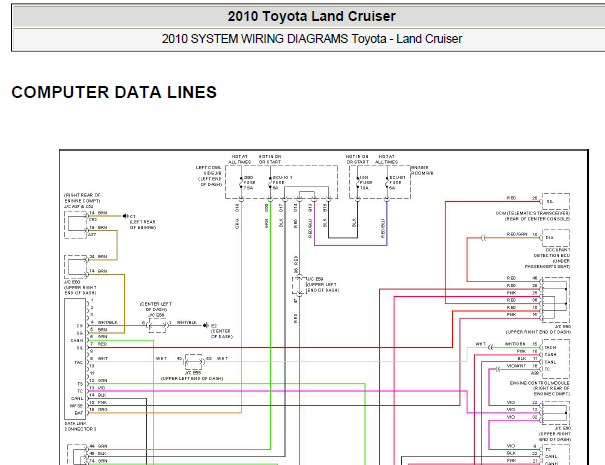Select the "(REAR OF CENTER CONSOLE)" text
605x465 pixels.
click(x=537, y=219)
